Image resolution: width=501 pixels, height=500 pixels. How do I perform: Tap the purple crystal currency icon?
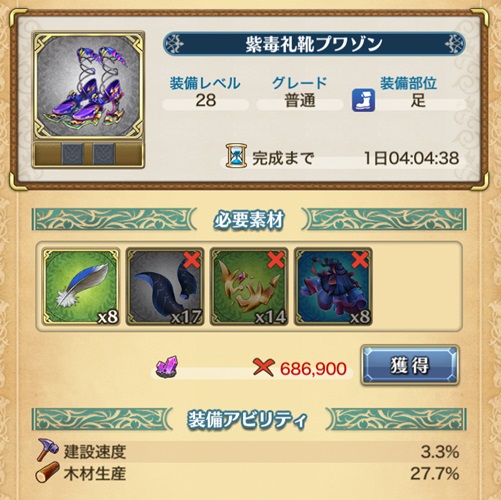coord(167,367)
